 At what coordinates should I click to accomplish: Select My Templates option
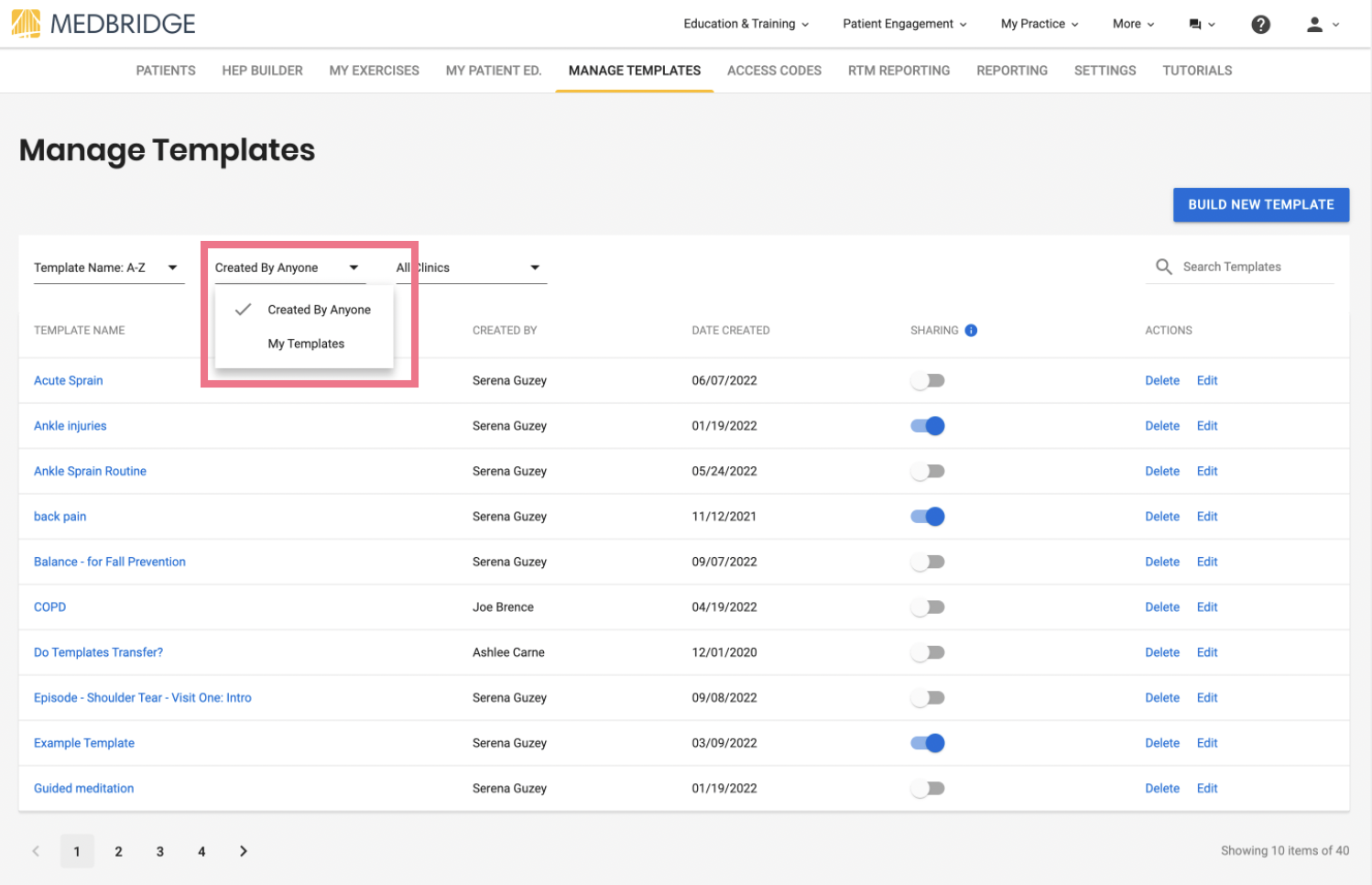click(304, 344)
